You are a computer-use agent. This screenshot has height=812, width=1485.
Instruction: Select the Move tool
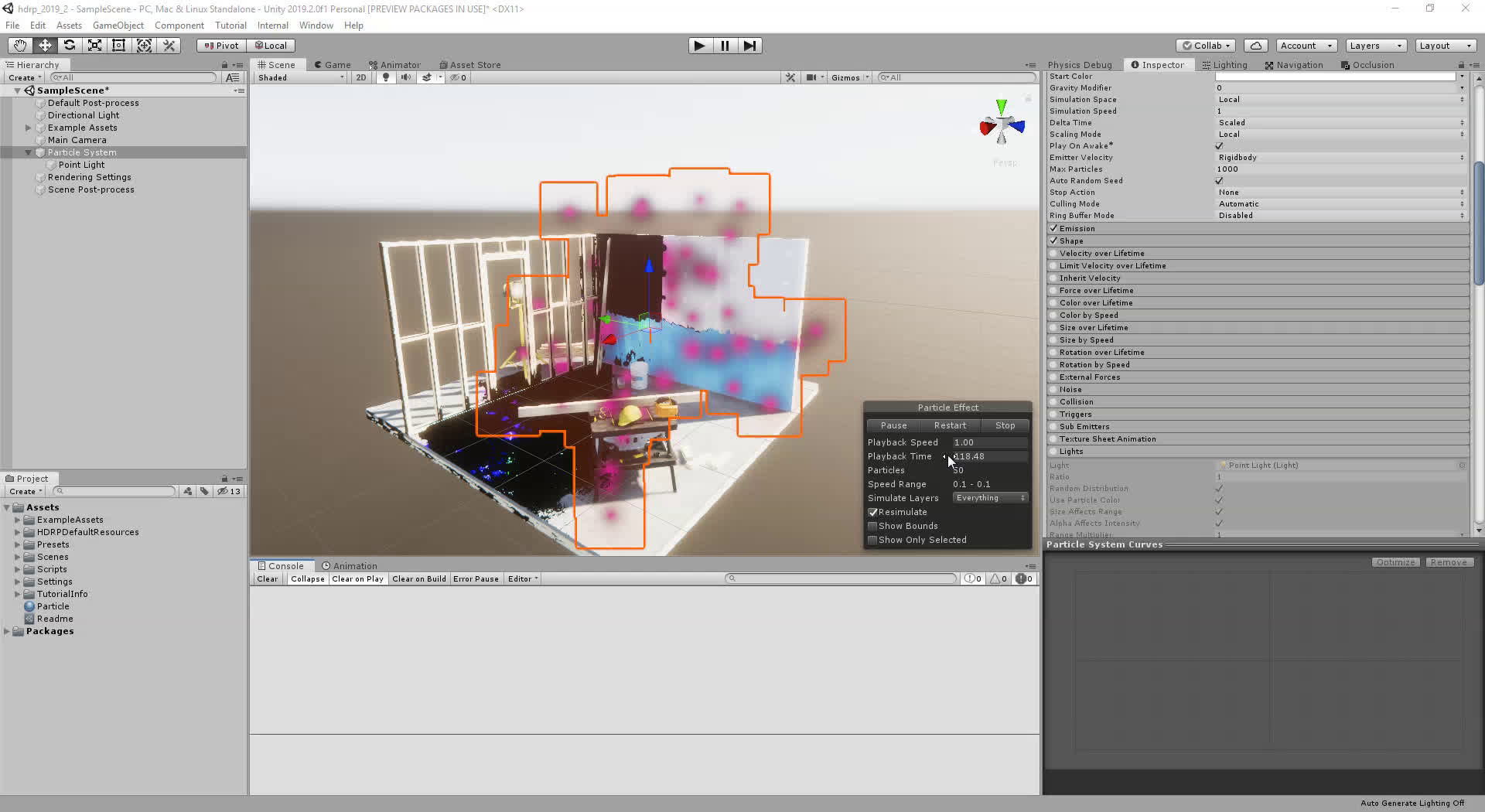[x=45, y=46]
